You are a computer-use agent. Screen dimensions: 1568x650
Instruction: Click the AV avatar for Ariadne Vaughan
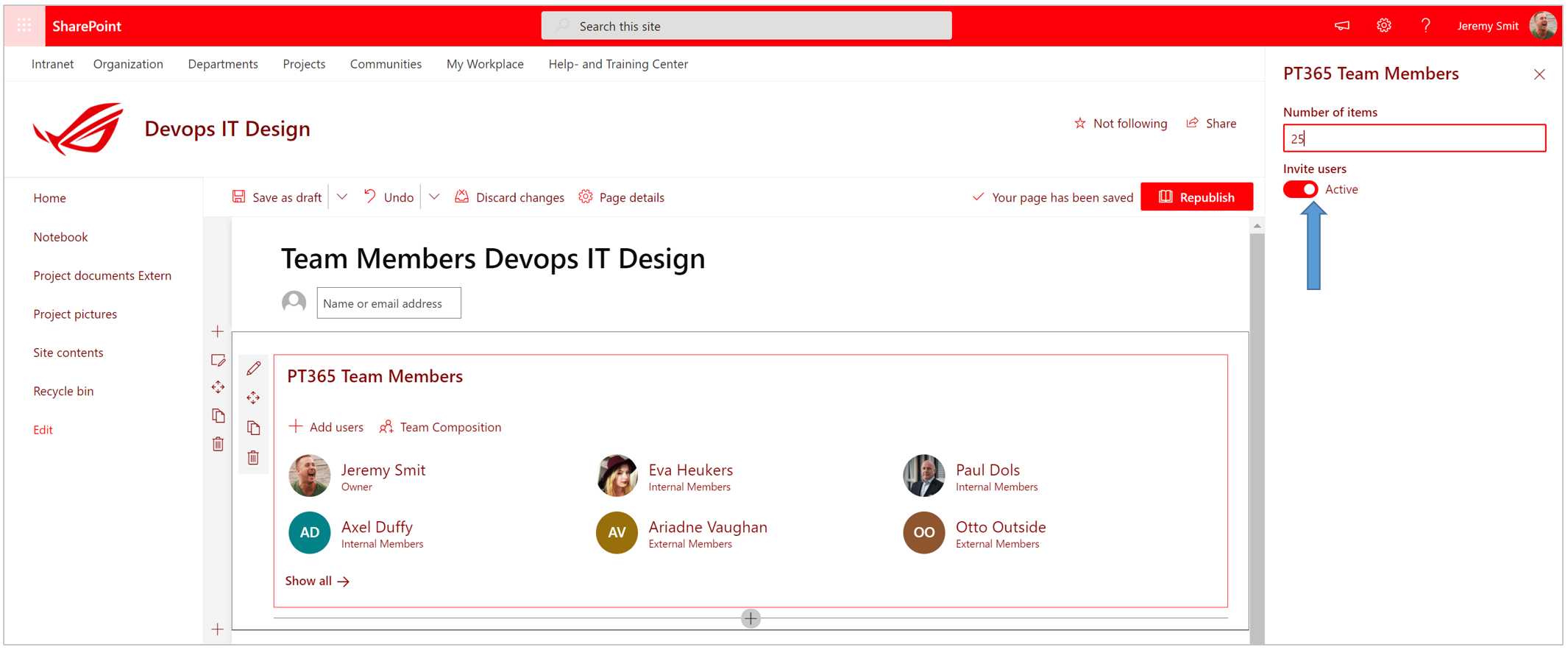click(617, 532)
